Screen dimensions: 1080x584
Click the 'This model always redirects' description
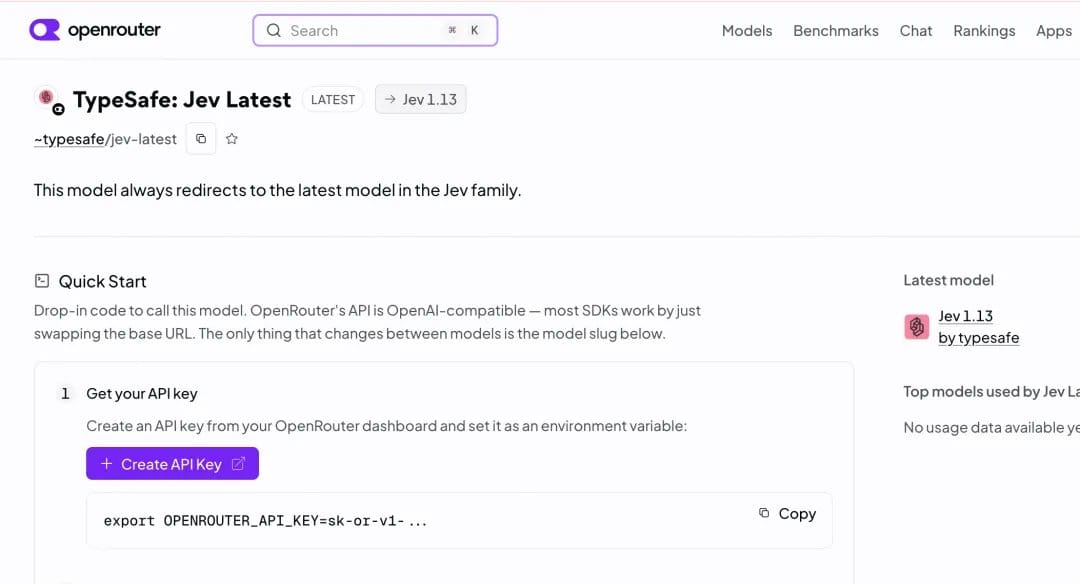click(278, 190)
